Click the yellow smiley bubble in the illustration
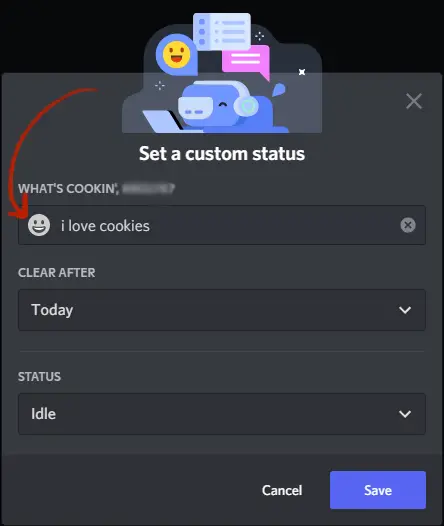Screen dimensions: 444x526 [176, 55]
